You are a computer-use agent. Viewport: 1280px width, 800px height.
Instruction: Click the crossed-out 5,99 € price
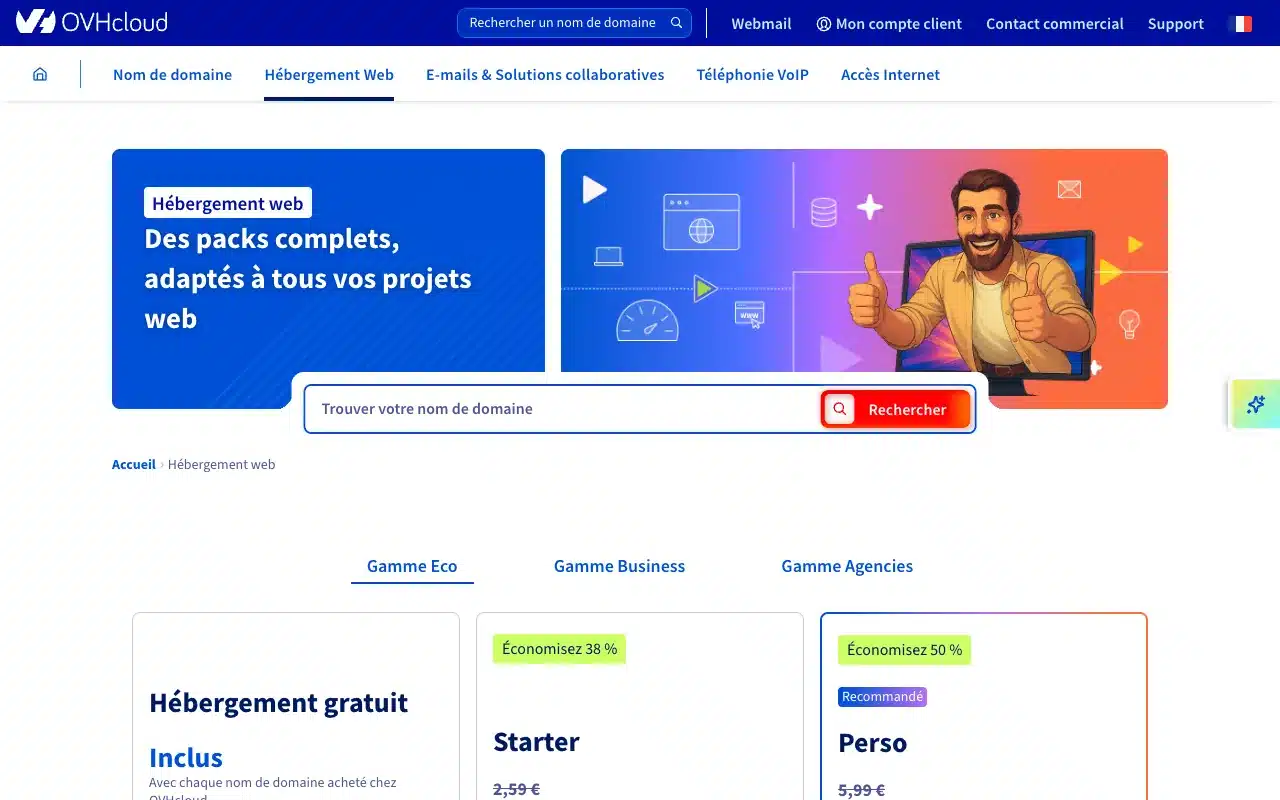861,790
